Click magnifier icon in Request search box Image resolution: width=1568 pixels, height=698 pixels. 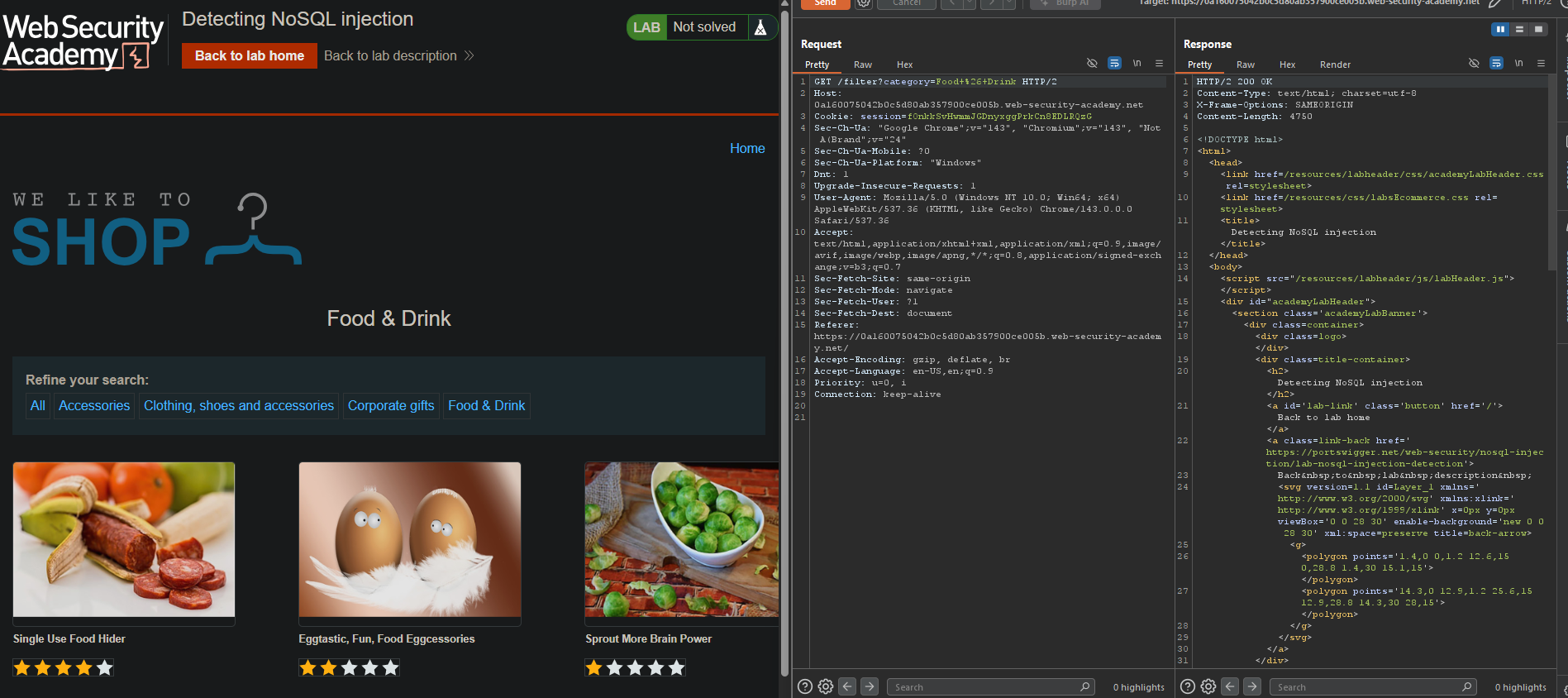click(1084, 687)
